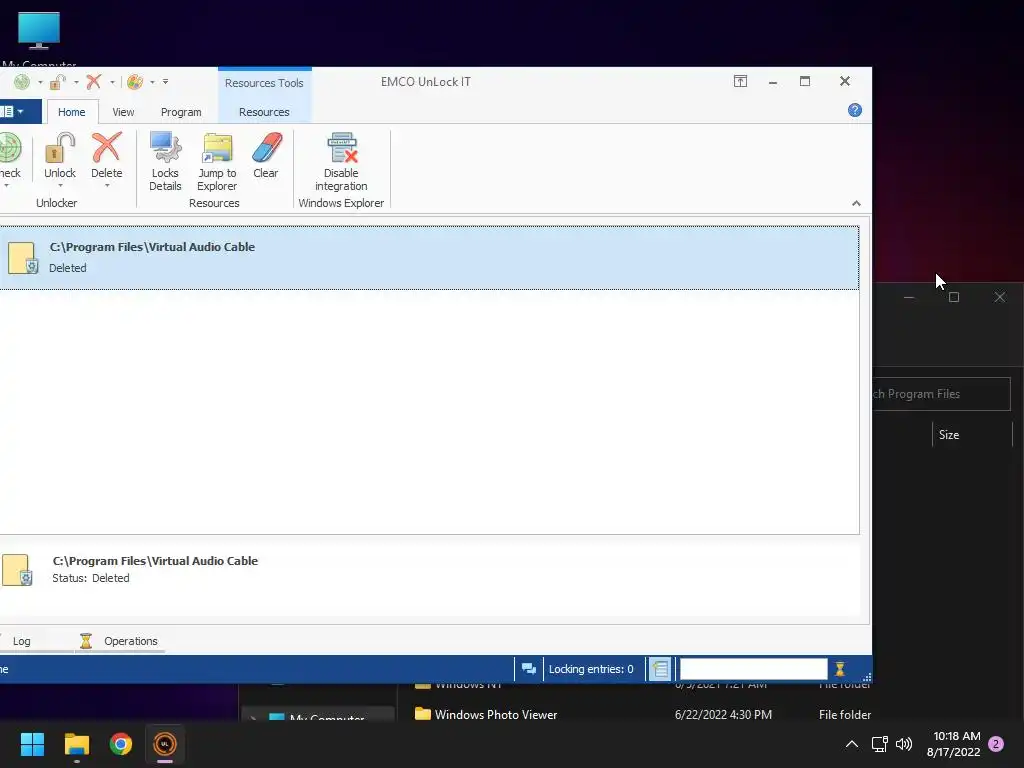The image size is (1024, 768).
Task: Open Google Chrome from taskbar
Action: pyautogui.click(x=121, y=744)
